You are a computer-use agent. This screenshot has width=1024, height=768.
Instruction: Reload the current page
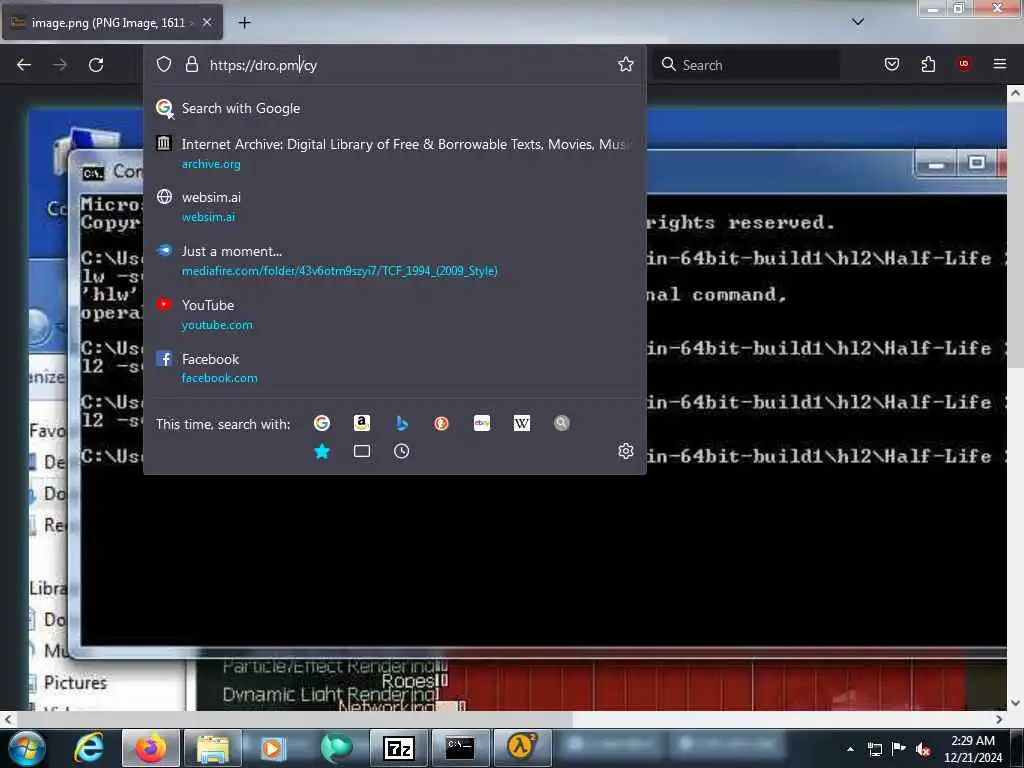click(96, 65)
